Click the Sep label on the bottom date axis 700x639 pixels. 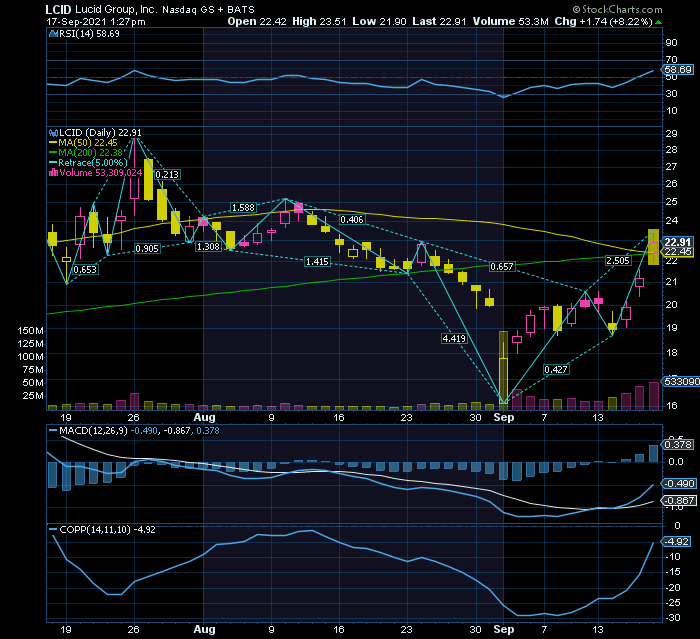click(504, 629)
